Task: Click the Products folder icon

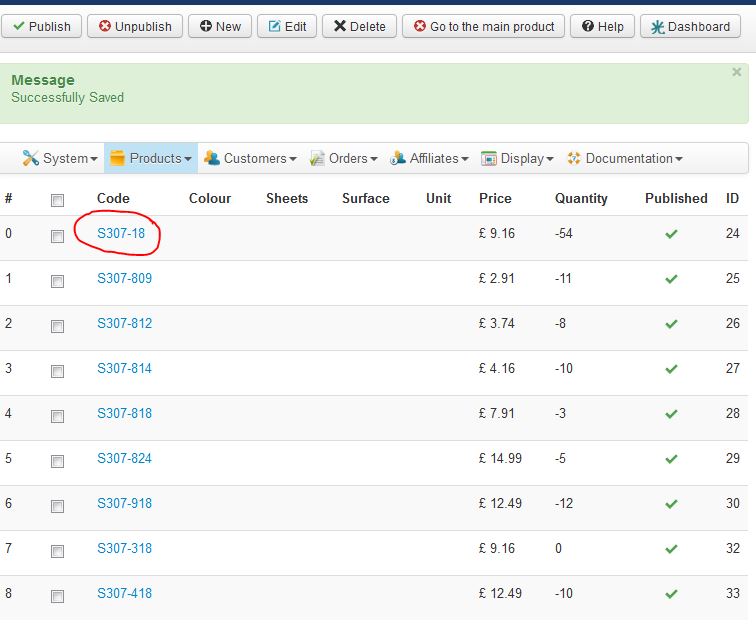Action: pyautogui.click(x=117, y=158)
